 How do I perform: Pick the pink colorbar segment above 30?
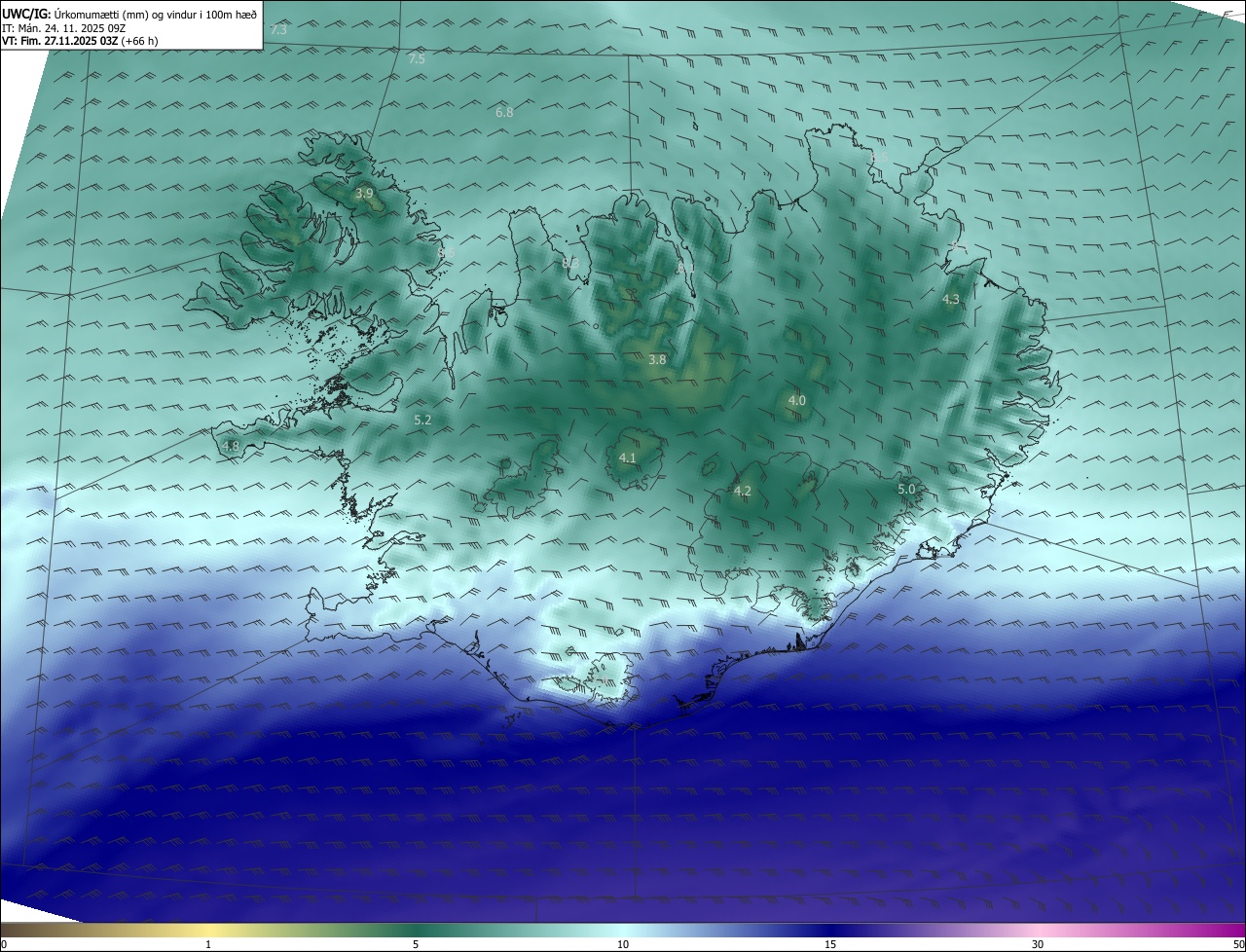1038,930
